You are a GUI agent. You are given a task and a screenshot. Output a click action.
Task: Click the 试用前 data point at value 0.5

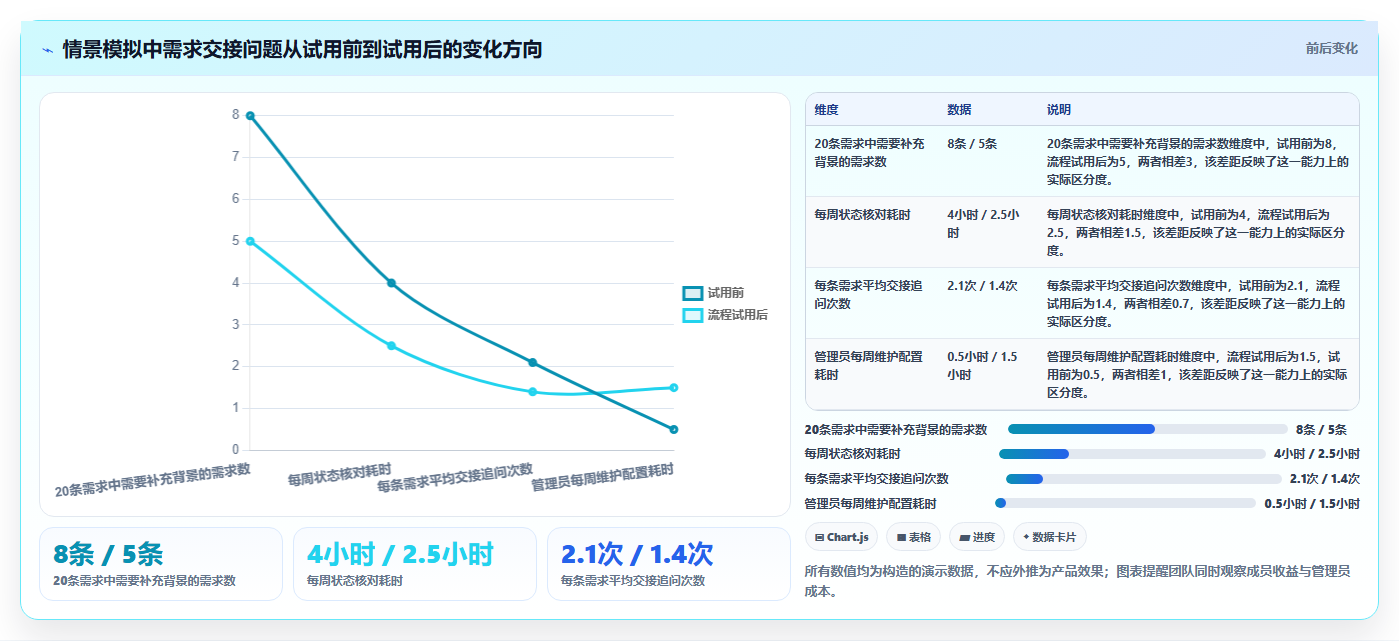674,429
